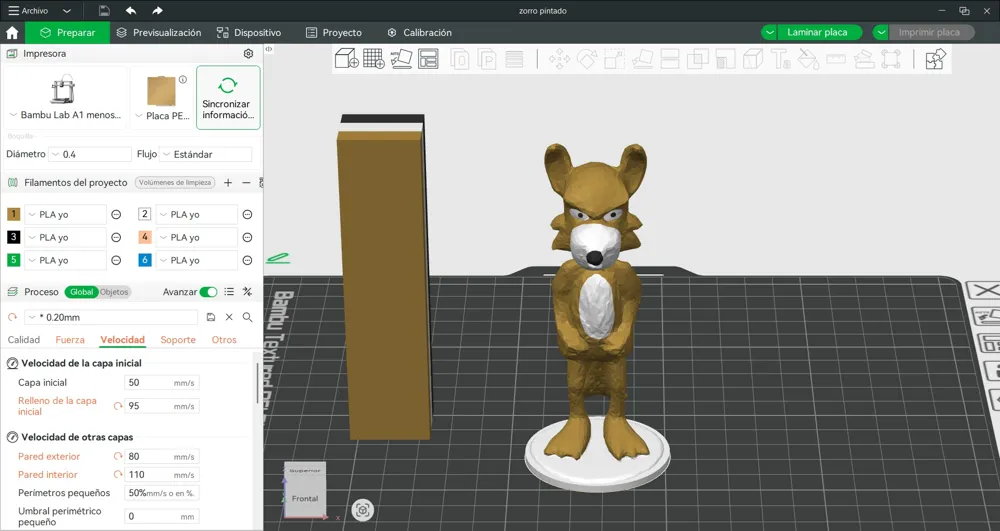Select the Fuerza settings tab

70,340
